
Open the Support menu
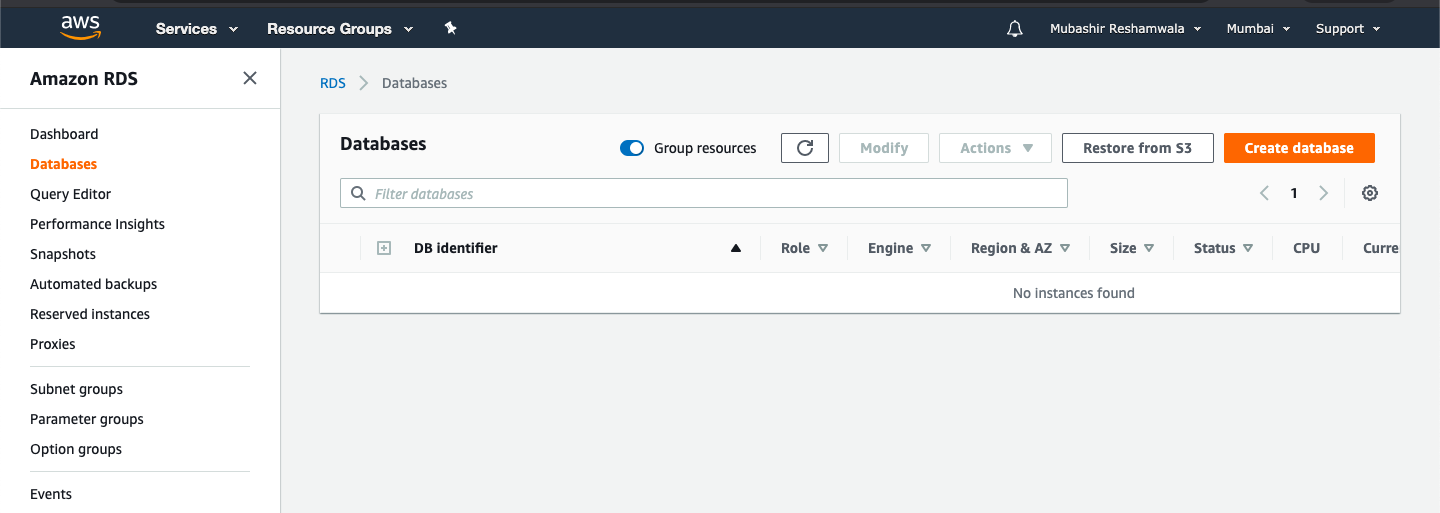tap(1348, 29)
